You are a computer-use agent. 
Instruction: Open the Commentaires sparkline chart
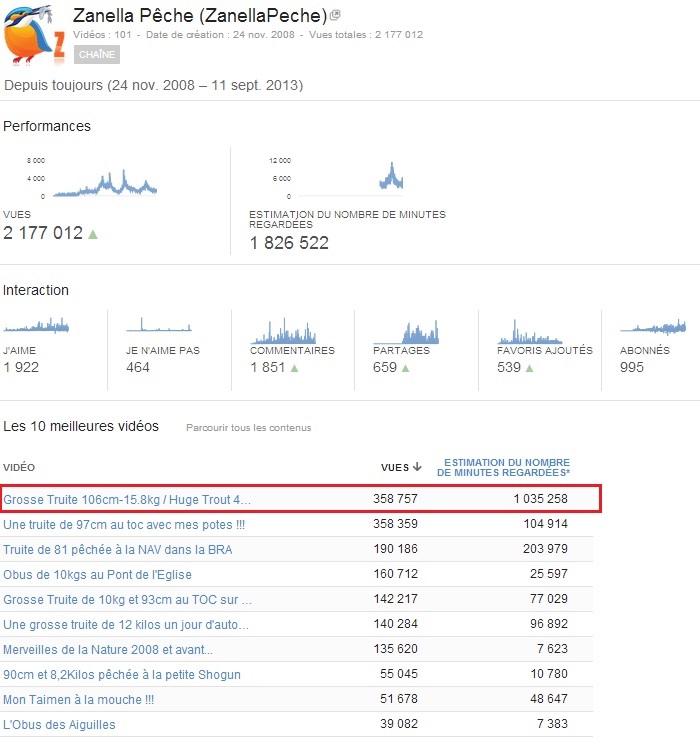(283, 330)
